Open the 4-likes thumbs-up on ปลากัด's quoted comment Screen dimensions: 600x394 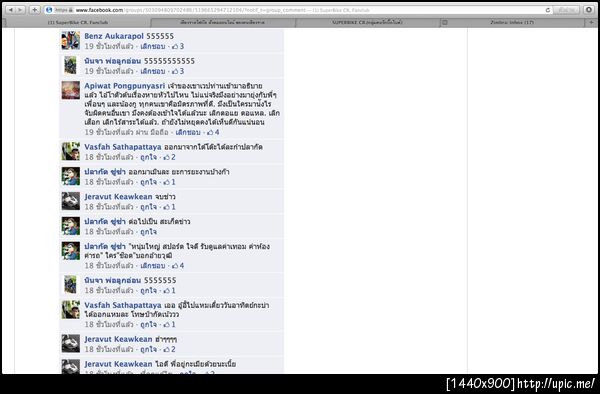coord(178,265)
